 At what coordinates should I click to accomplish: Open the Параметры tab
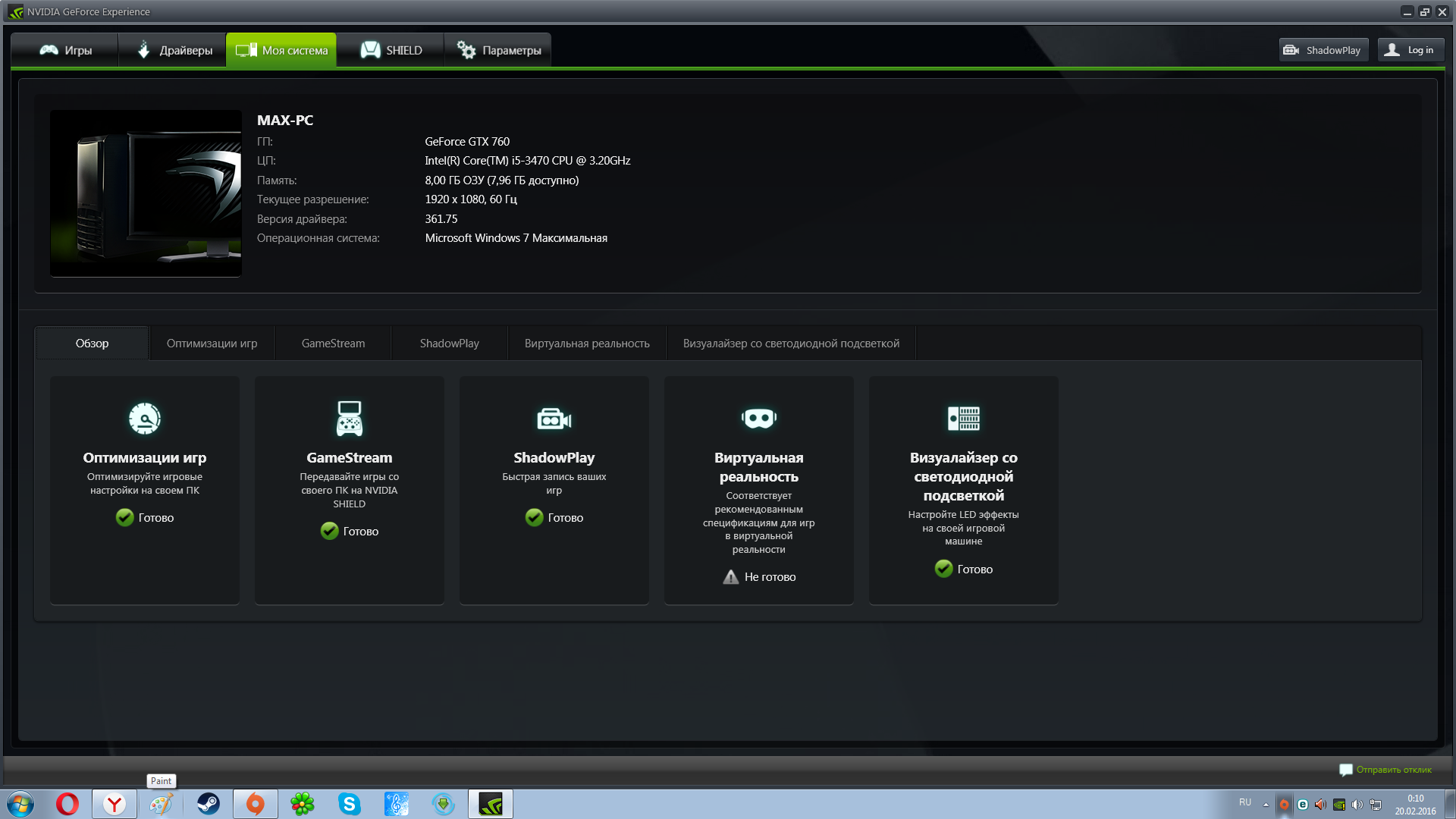tap(497, 50)
